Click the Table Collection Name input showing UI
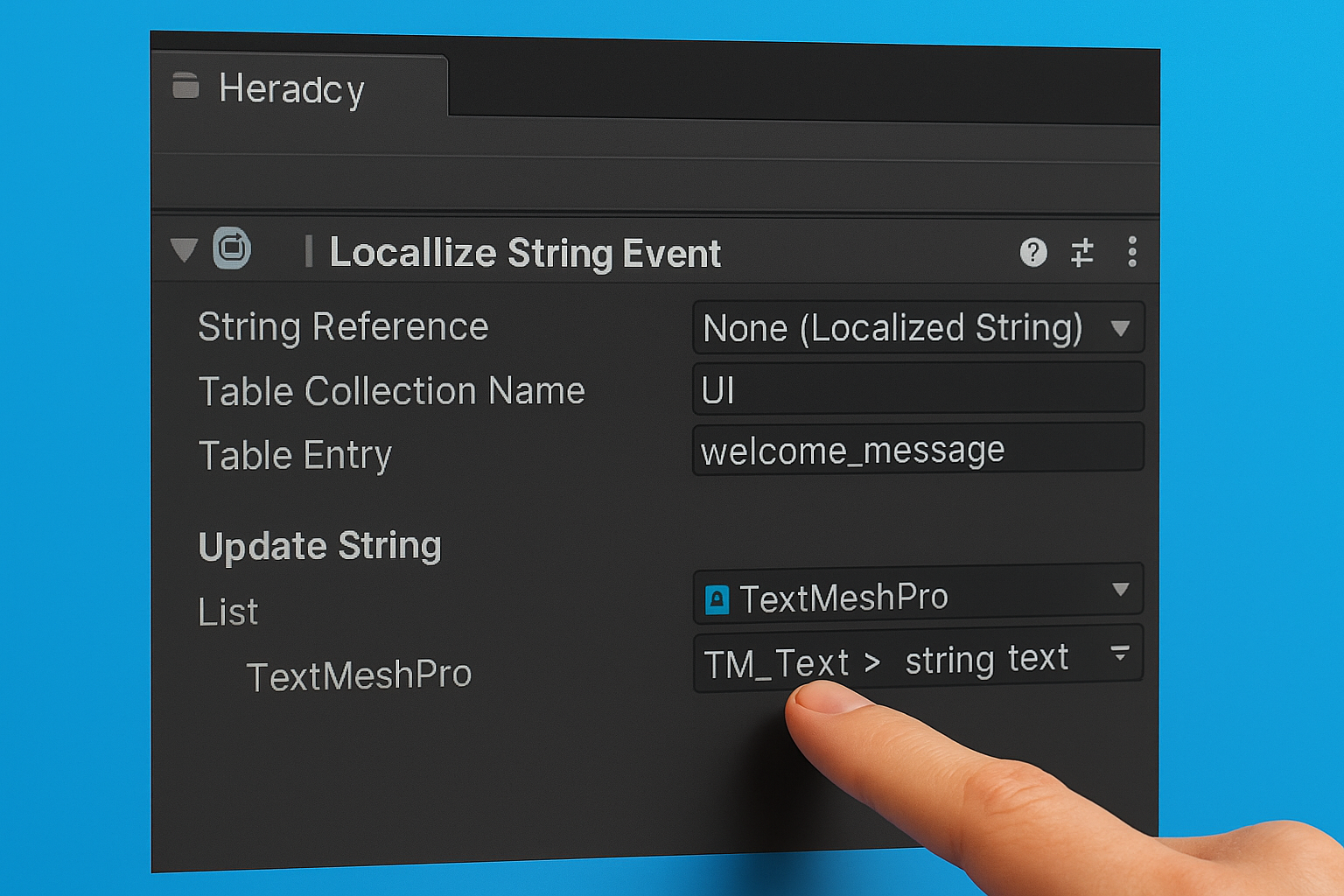 pyautogui.click(x=917, y=389)
